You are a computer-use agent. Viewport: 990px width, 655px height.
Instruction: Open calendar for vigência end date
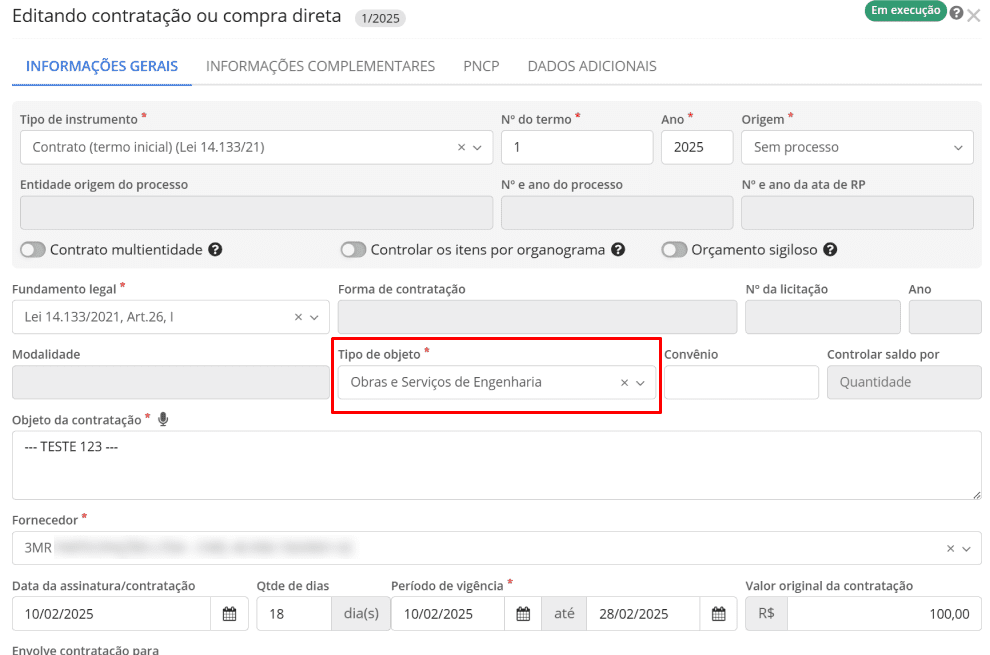coord(718,614)
